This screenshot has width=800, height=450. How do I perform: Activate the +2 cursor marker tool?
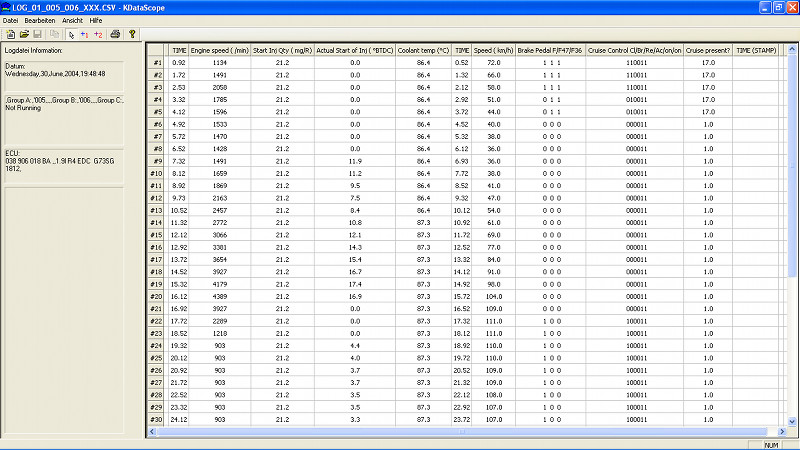[x=98, y=34]
